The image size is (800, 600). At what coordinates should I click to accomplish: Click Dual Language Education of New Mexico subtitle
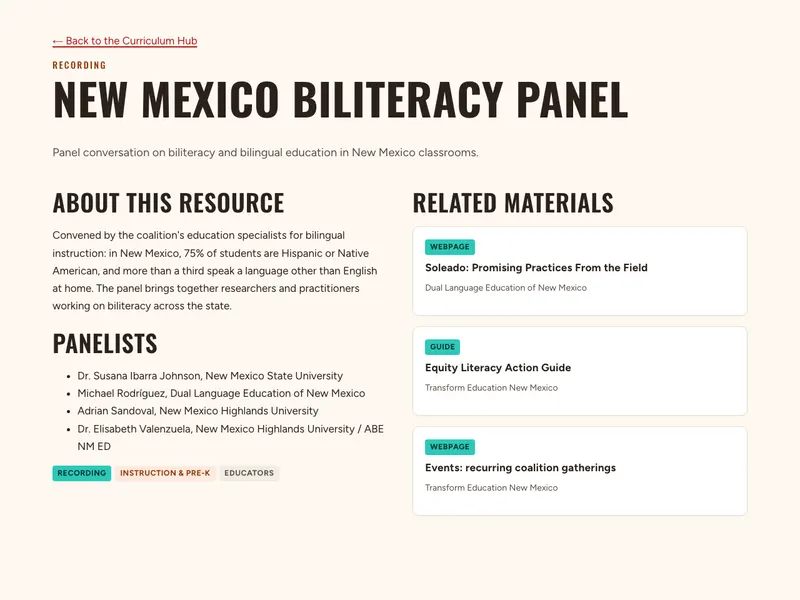point(506,288)
